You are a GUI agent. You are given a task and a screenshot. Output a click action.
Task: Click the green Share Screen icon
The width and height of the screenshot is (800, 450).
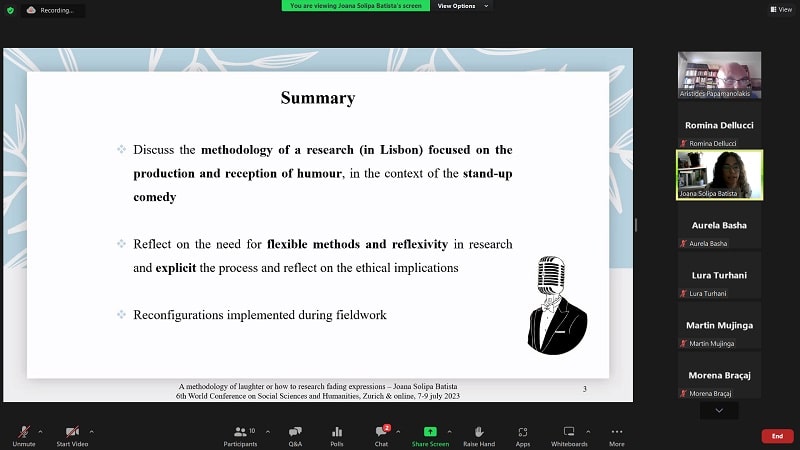(431, 432)
